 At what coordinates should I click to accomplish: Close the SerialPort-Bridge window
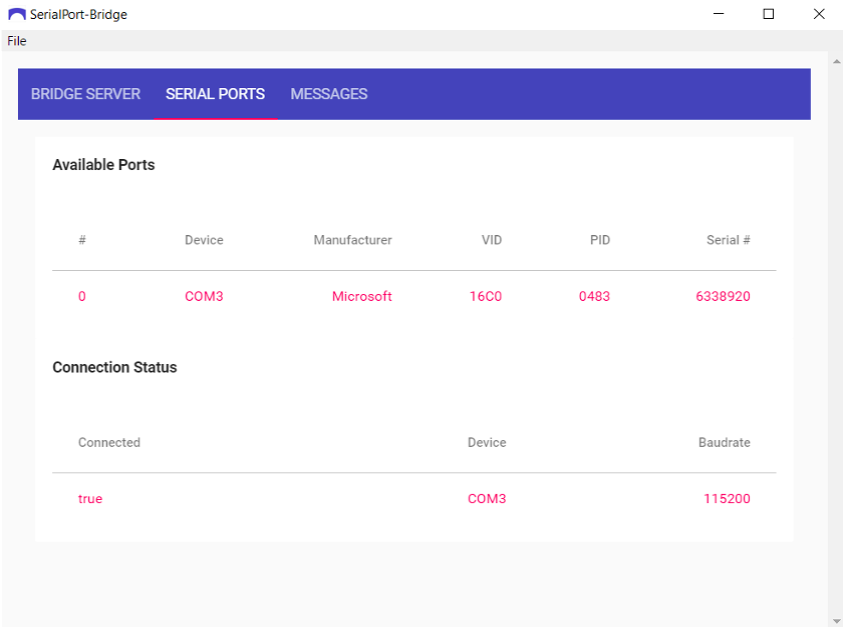pos(818,14)
